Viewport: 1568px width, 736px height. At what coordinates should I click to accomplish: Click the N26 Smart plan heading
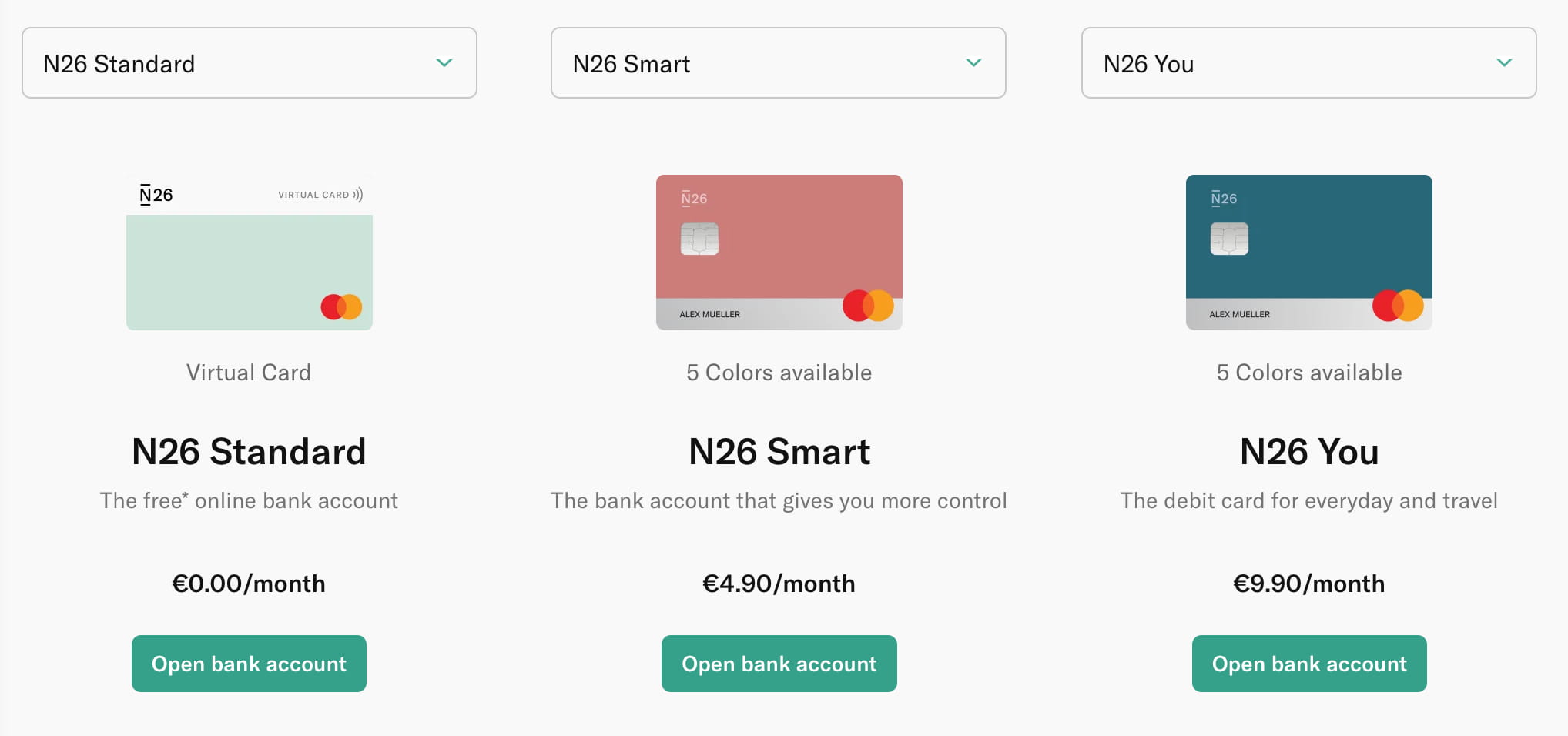pyautogui.click(x=779, y=451)
